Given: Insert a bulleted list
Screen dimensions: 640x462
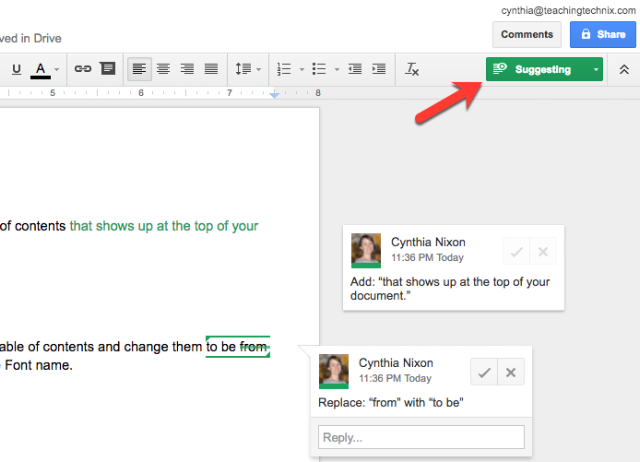Looking at the screenshot, I should pyautogui.click(x=319, y=69).
